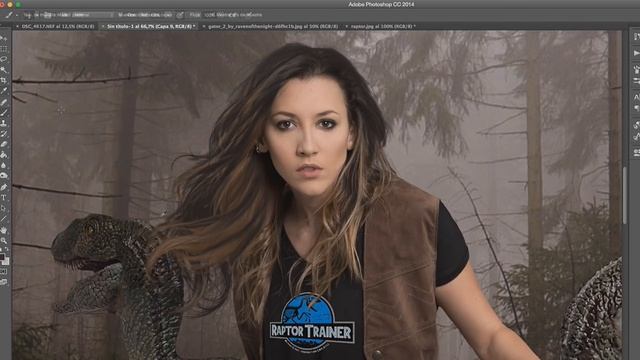Viewport: 640px width, 360px height.
Task: Select the Paint Bucket tool
Action: 4,155
